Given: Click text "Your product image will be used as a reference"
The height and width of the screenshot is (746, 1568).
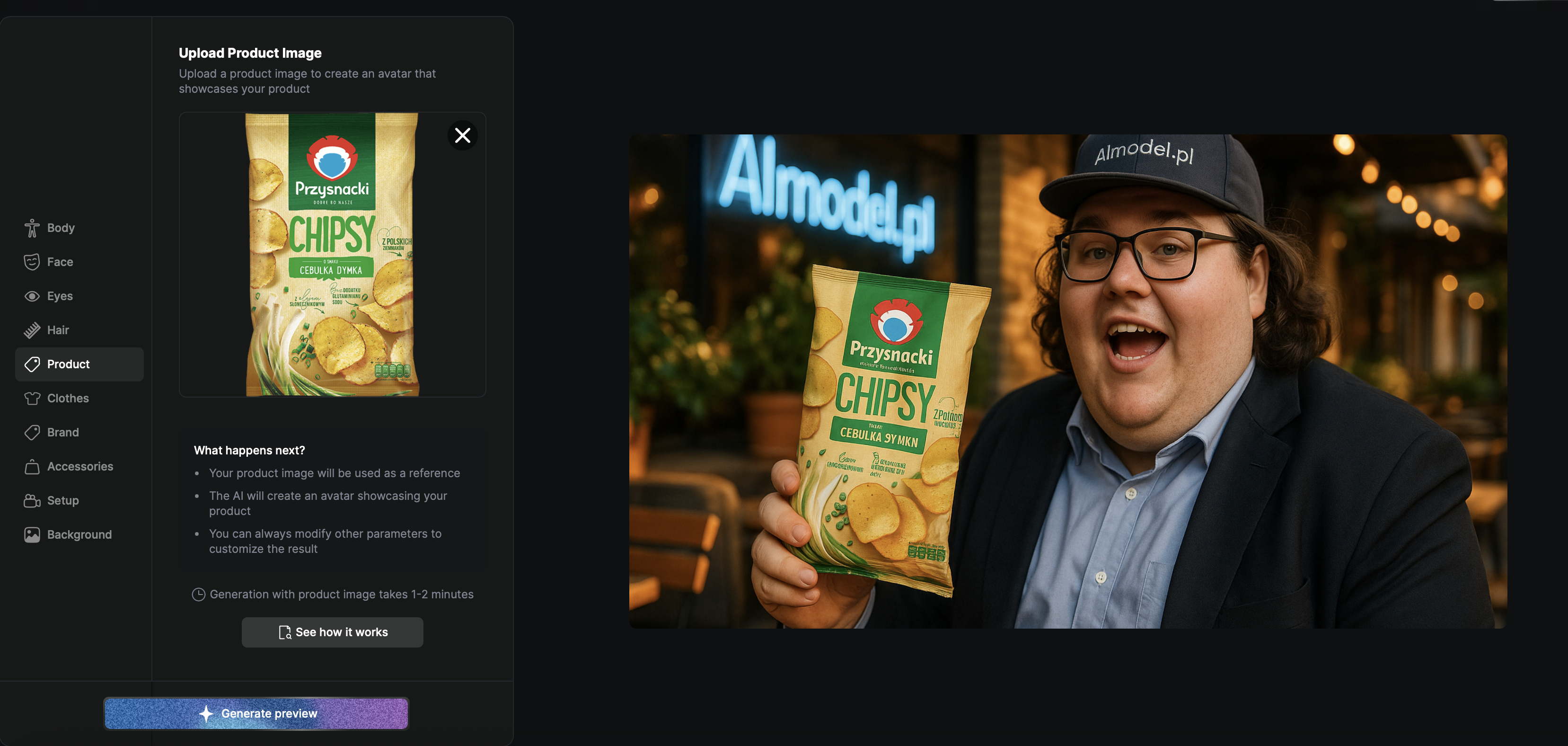Looking at the screenshot, I should [x=334, y=473].
